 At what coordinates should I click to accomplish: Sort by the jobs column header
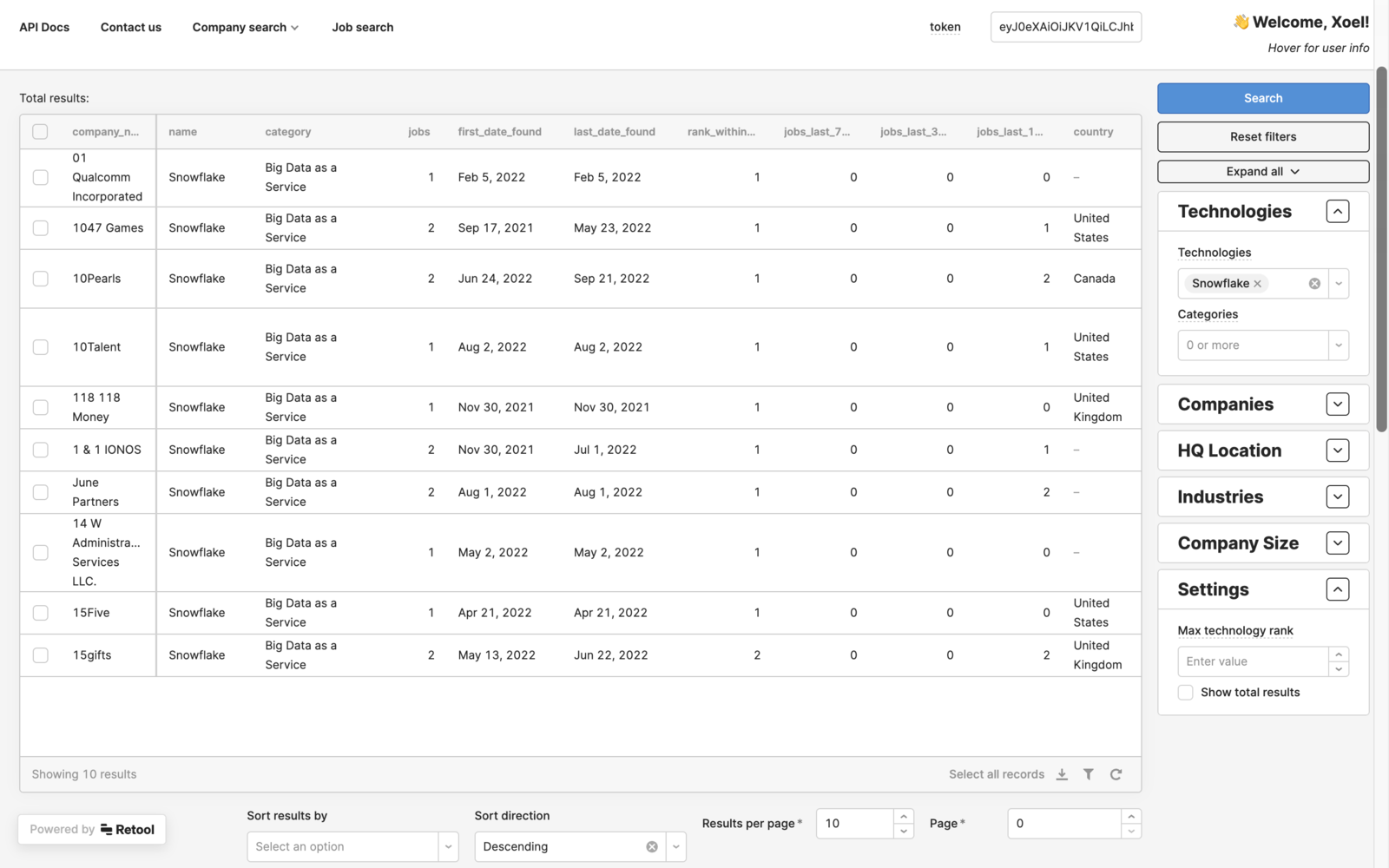point(419,132)
